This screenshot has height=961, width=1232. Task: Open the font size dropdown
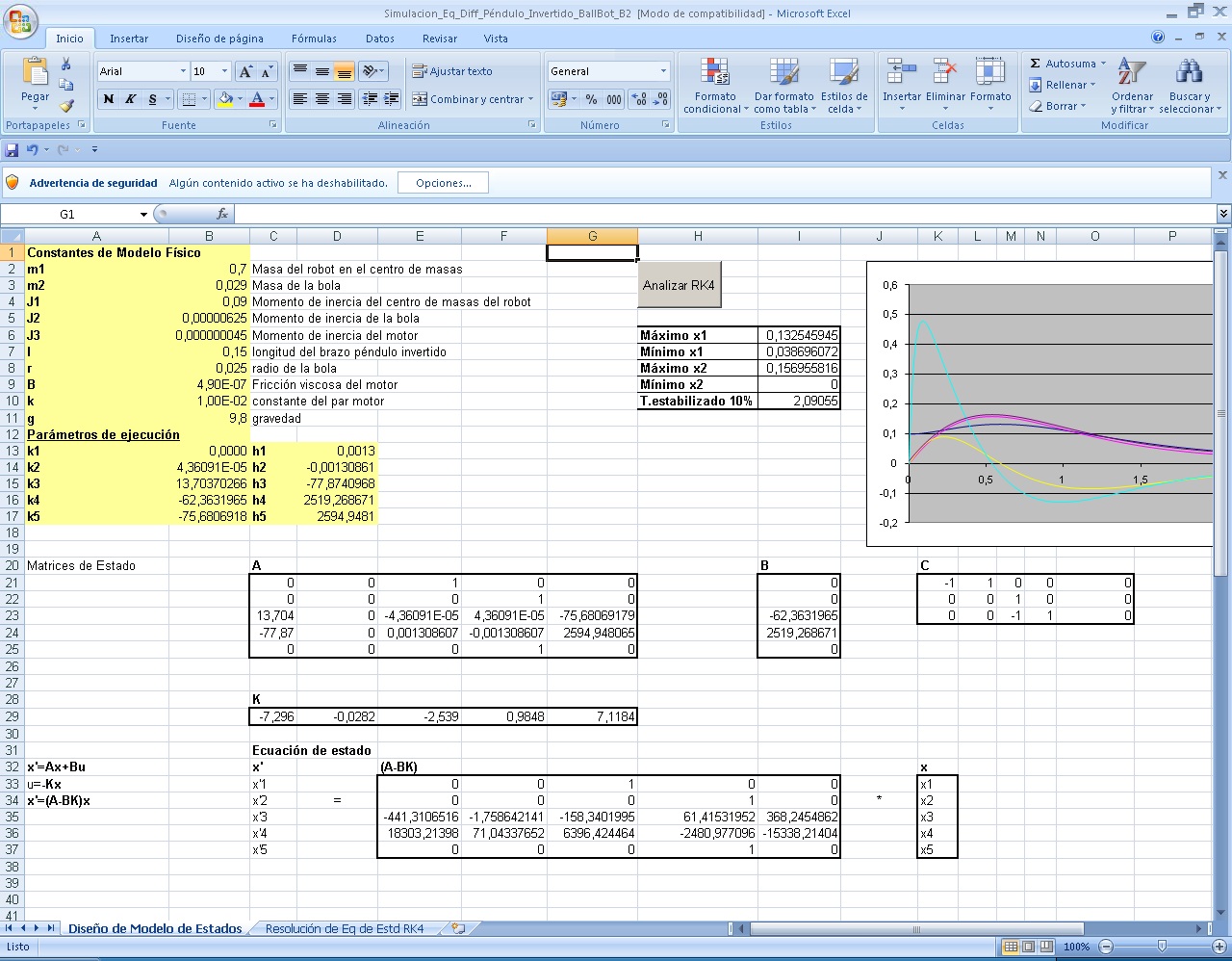coord(222,70)
